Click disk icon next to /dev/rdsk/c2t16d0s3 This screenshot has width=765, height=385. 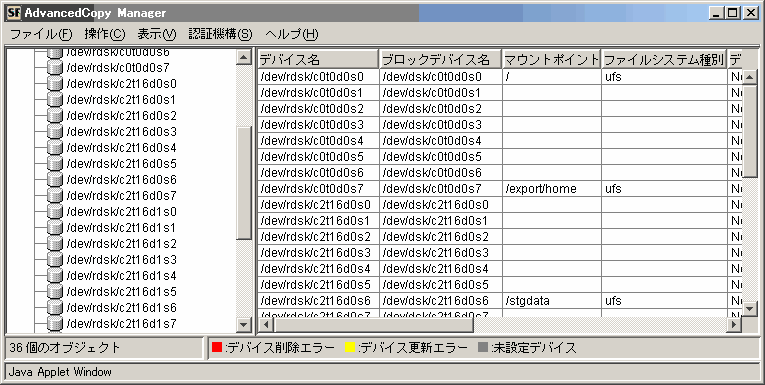[x=55, y=131]
